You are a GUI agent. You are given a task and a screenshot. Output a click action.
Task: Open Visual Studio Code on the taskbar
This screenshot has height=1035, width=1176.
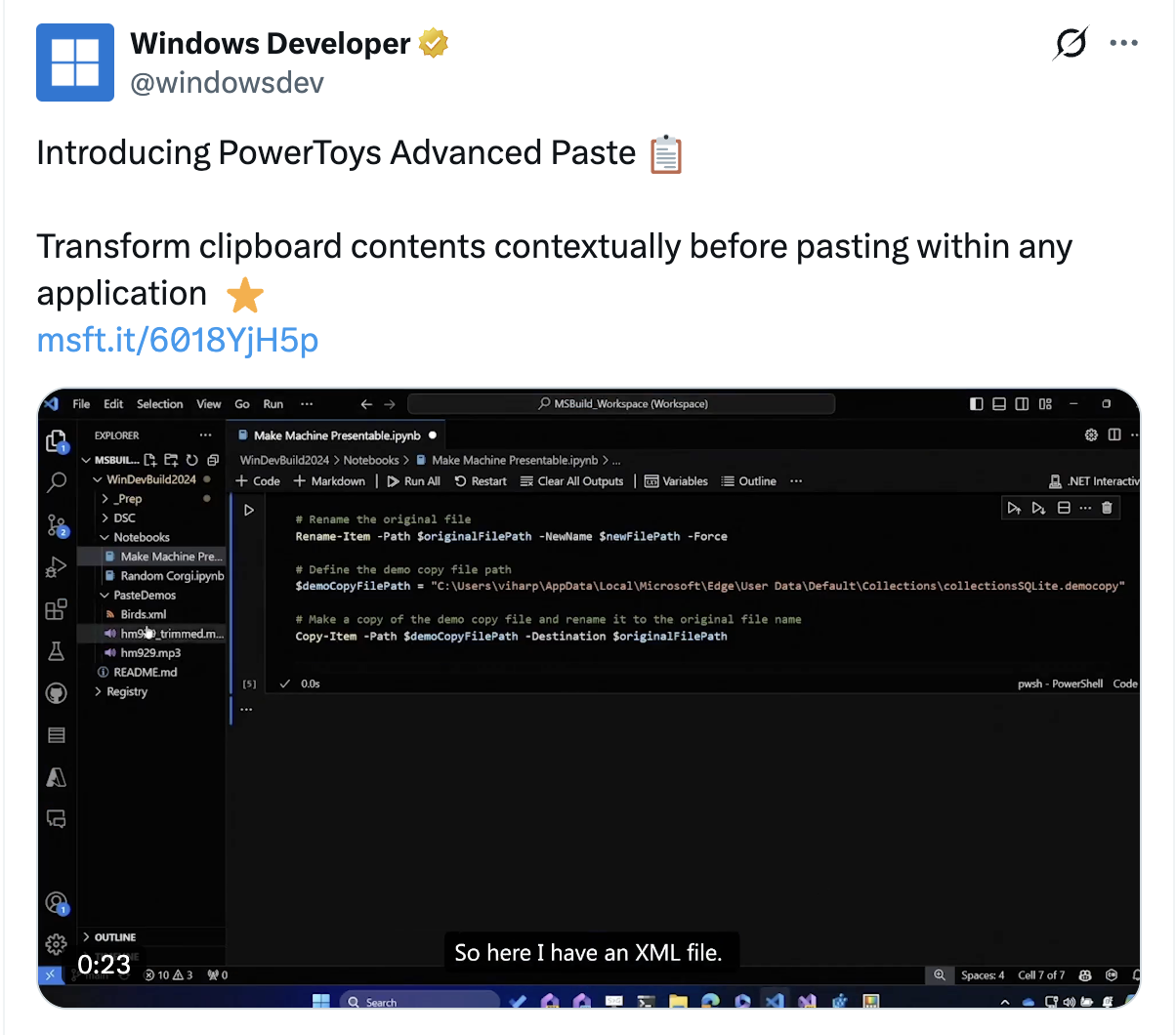coord(775,1002)
